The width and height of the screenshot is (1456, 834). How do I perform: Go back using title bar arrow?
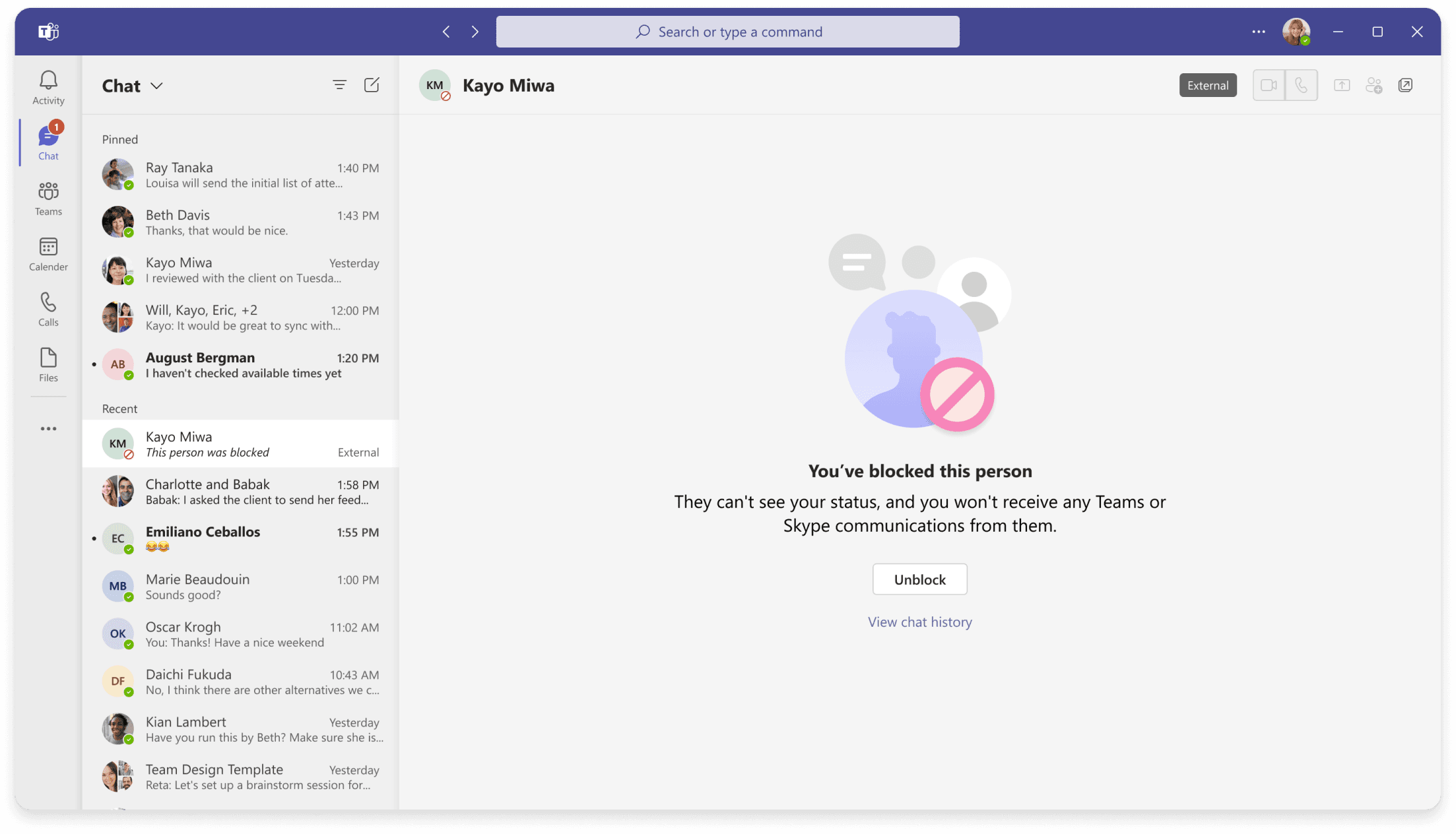pos(446,32)
